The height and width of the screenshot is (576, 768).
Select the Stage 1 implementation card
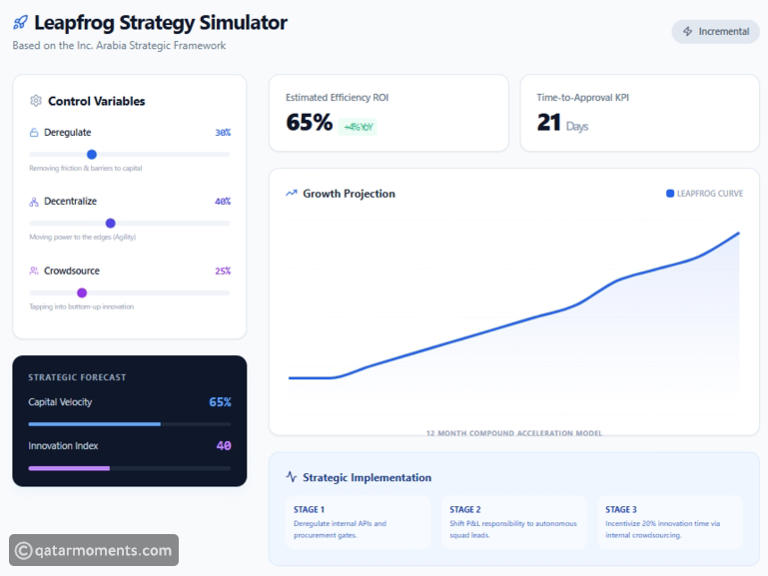point(358,522)
